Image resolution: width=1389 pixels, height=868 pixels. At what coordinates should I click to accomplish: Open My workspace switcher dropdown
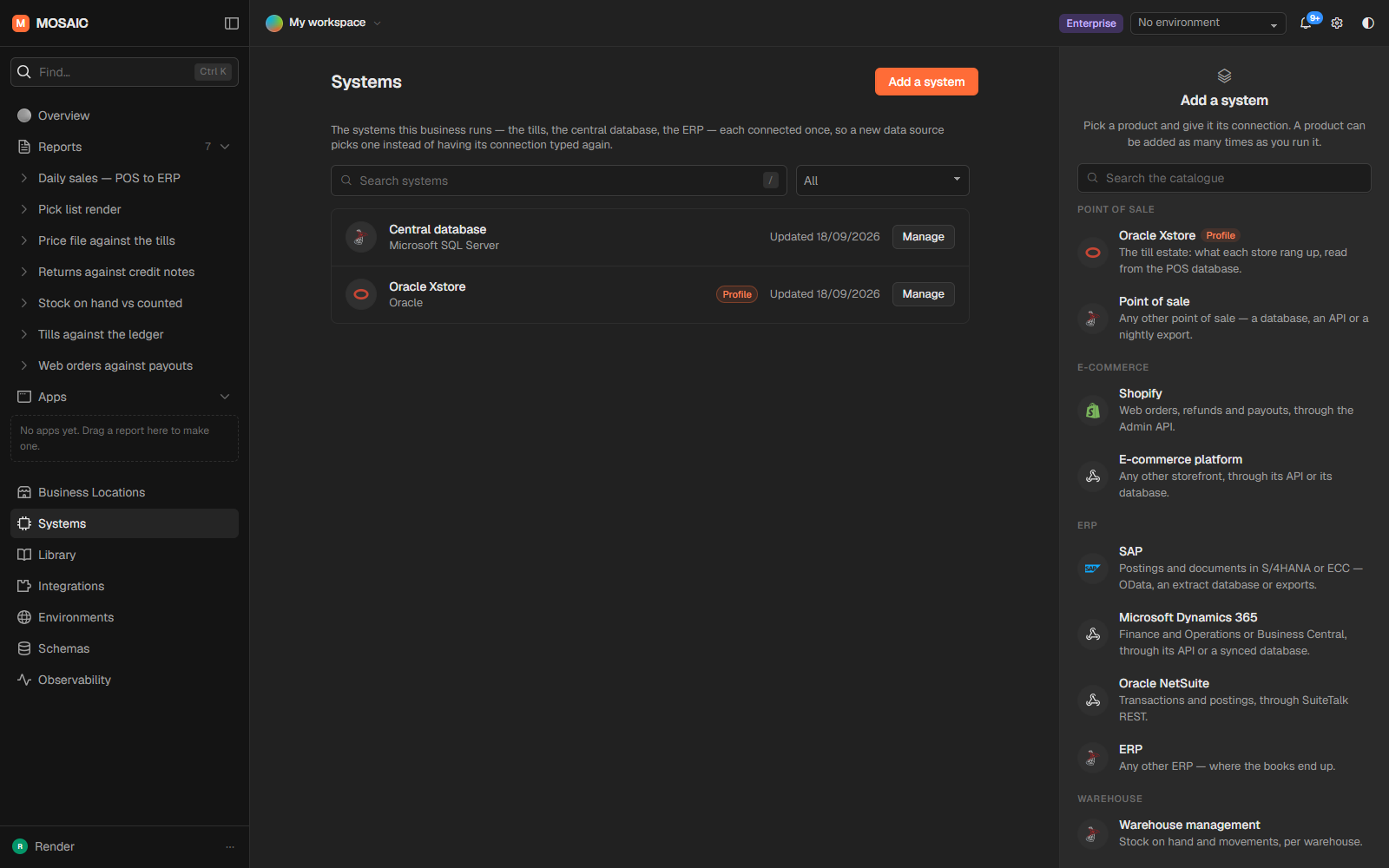(324, 23)
